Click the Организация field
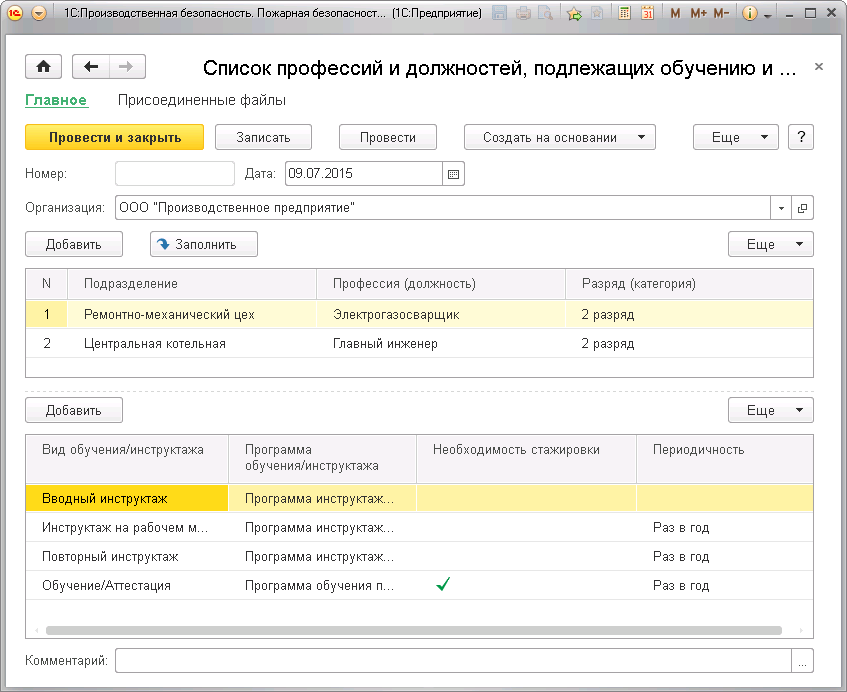 click(x=442, y=207)
